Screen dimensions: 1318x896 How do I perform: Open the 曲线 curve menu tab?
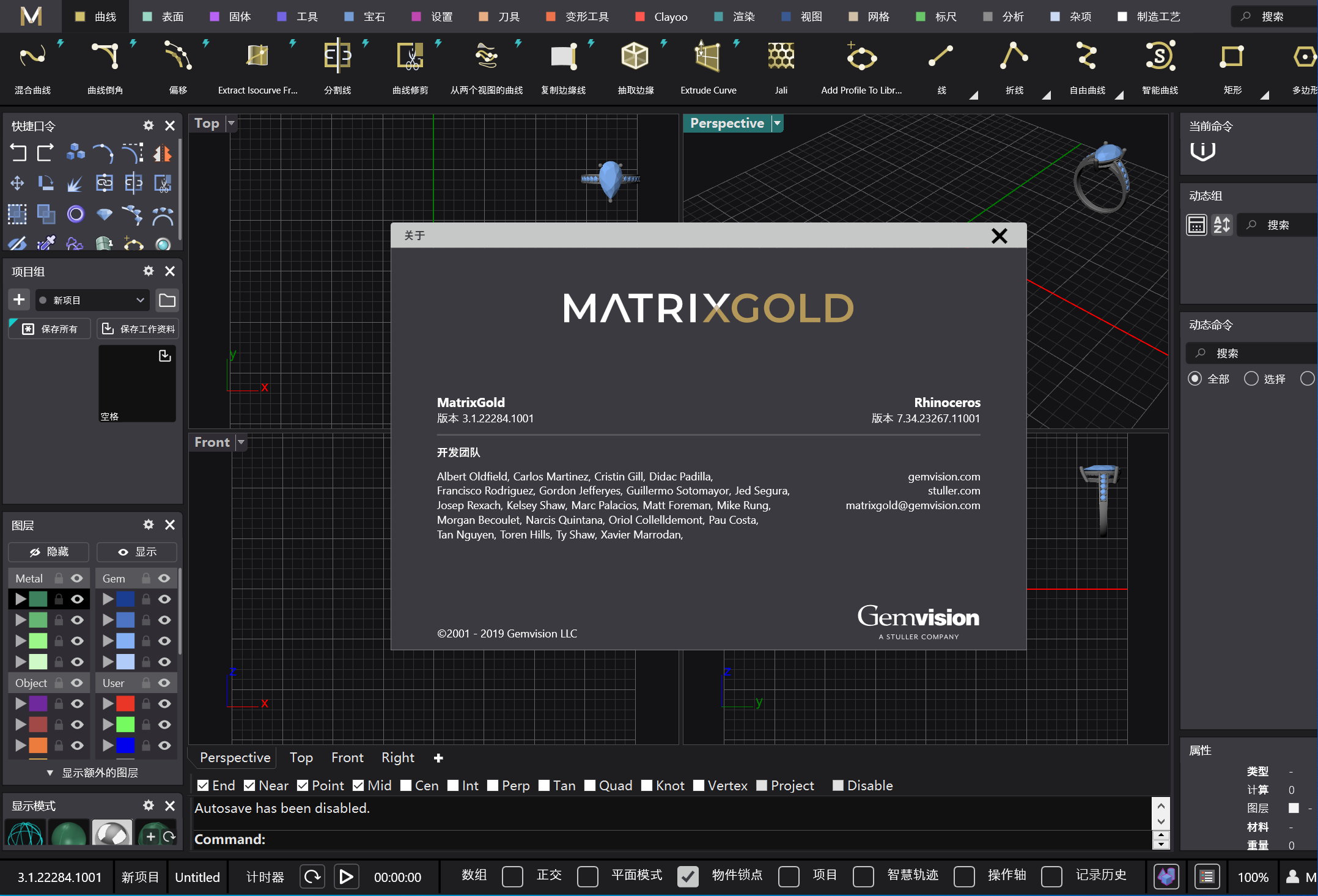click(95, 17)
